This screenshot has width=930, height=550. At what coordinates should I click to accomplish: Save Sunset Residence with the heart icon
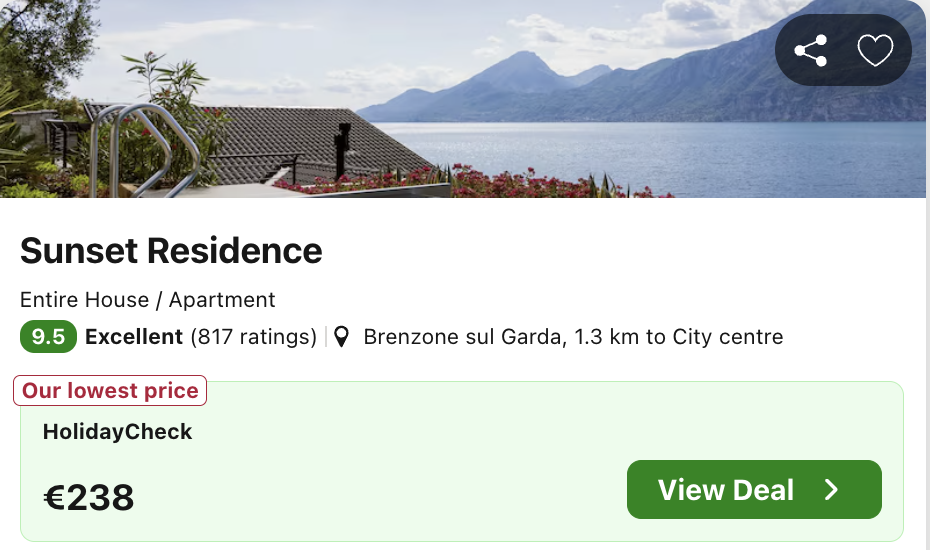(x=875, y=50)
